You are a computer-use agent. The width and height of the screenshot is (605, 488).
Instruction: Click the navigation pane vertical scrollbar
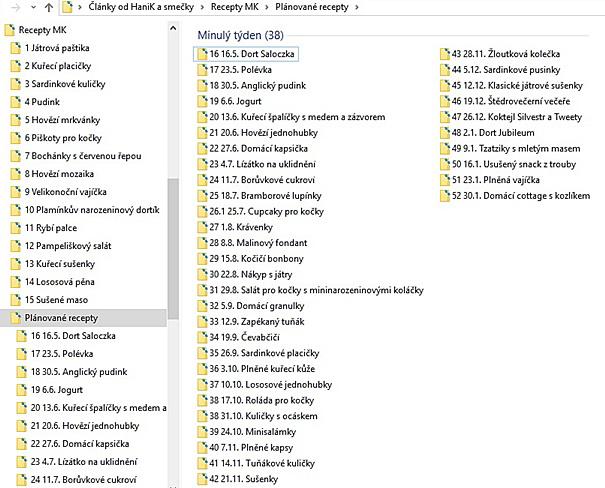[173, 250]
